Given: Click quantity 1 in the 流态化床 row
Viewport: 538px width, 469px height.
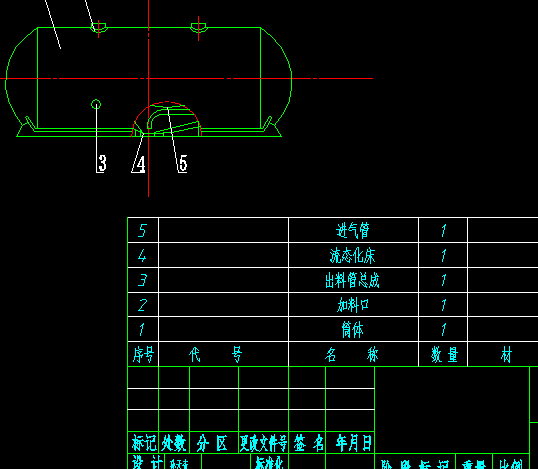Looking at the screenshot, I should (x=444, y=255).
